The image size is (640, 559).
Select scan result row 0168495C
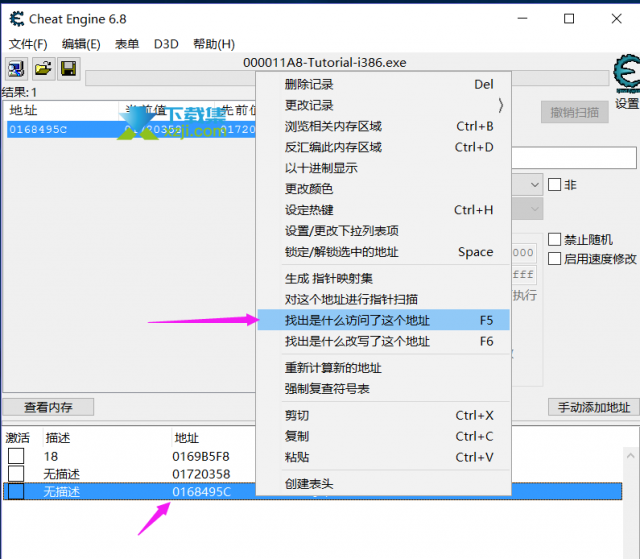click(x=131, y=130)
